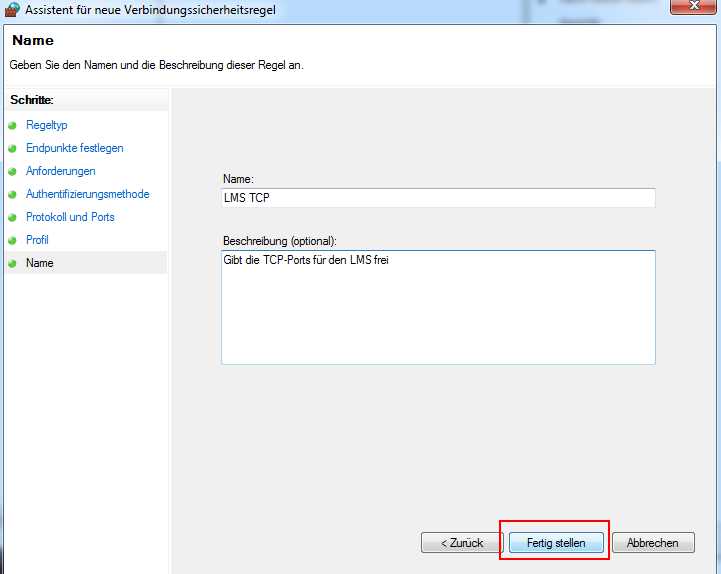Go back with the Zurück button
The image size is (721, 574).
point(462,543)
